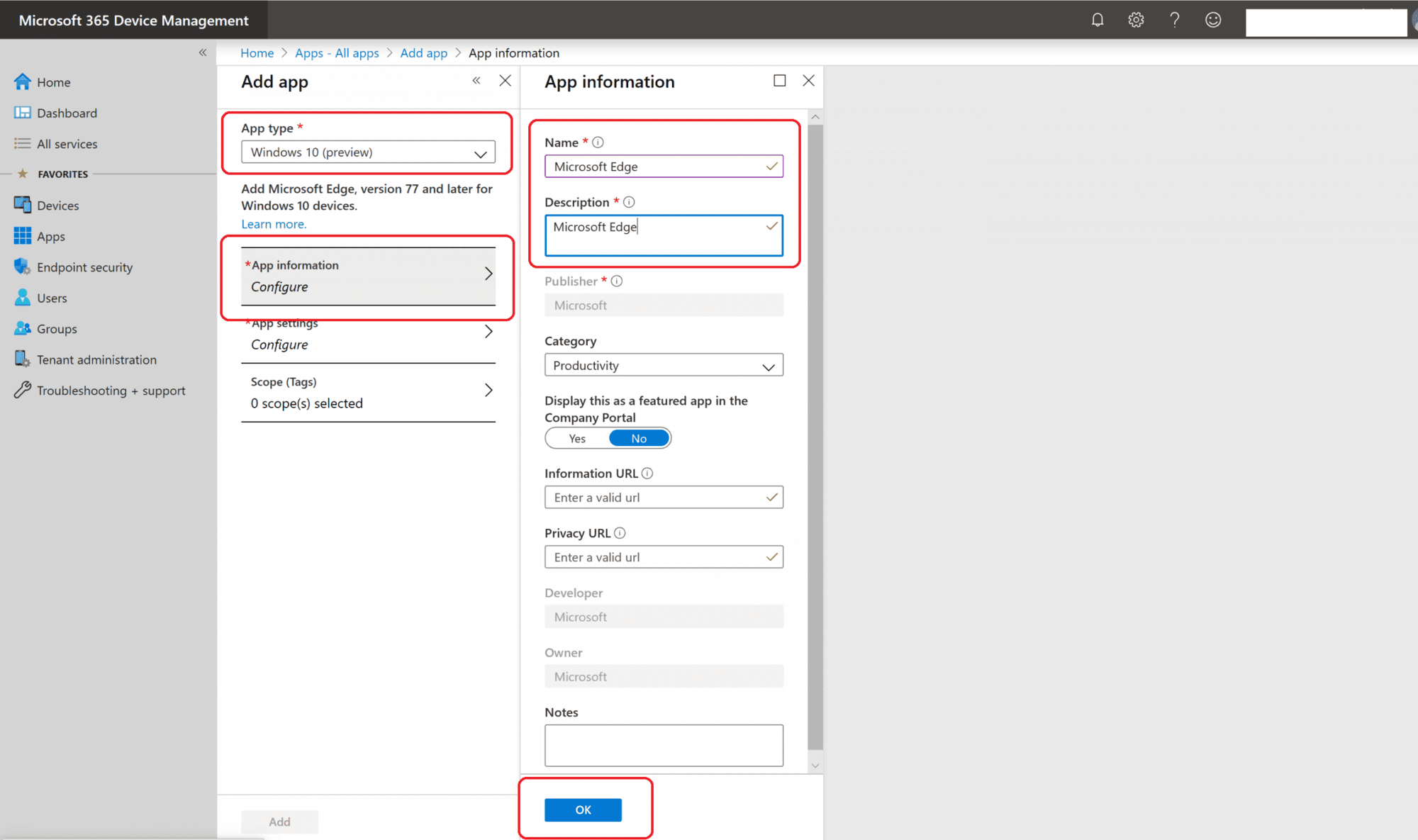1418x840 pixels.
Task: Click the Devices icon in sidebar
Action: (23, 205)
